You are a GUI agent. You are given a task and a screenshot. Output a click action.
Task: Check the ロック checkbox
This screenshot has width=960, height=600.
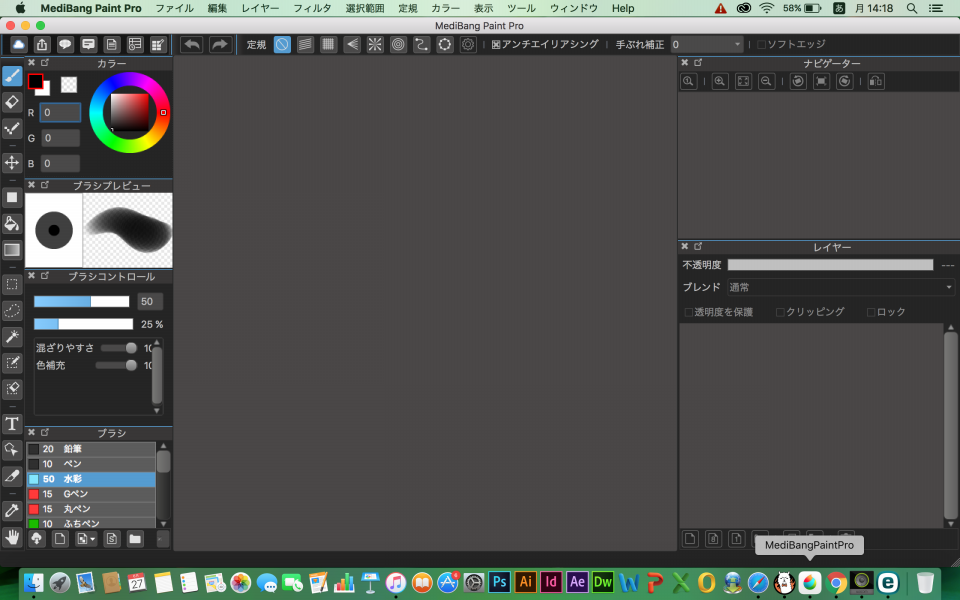[871, 312]
